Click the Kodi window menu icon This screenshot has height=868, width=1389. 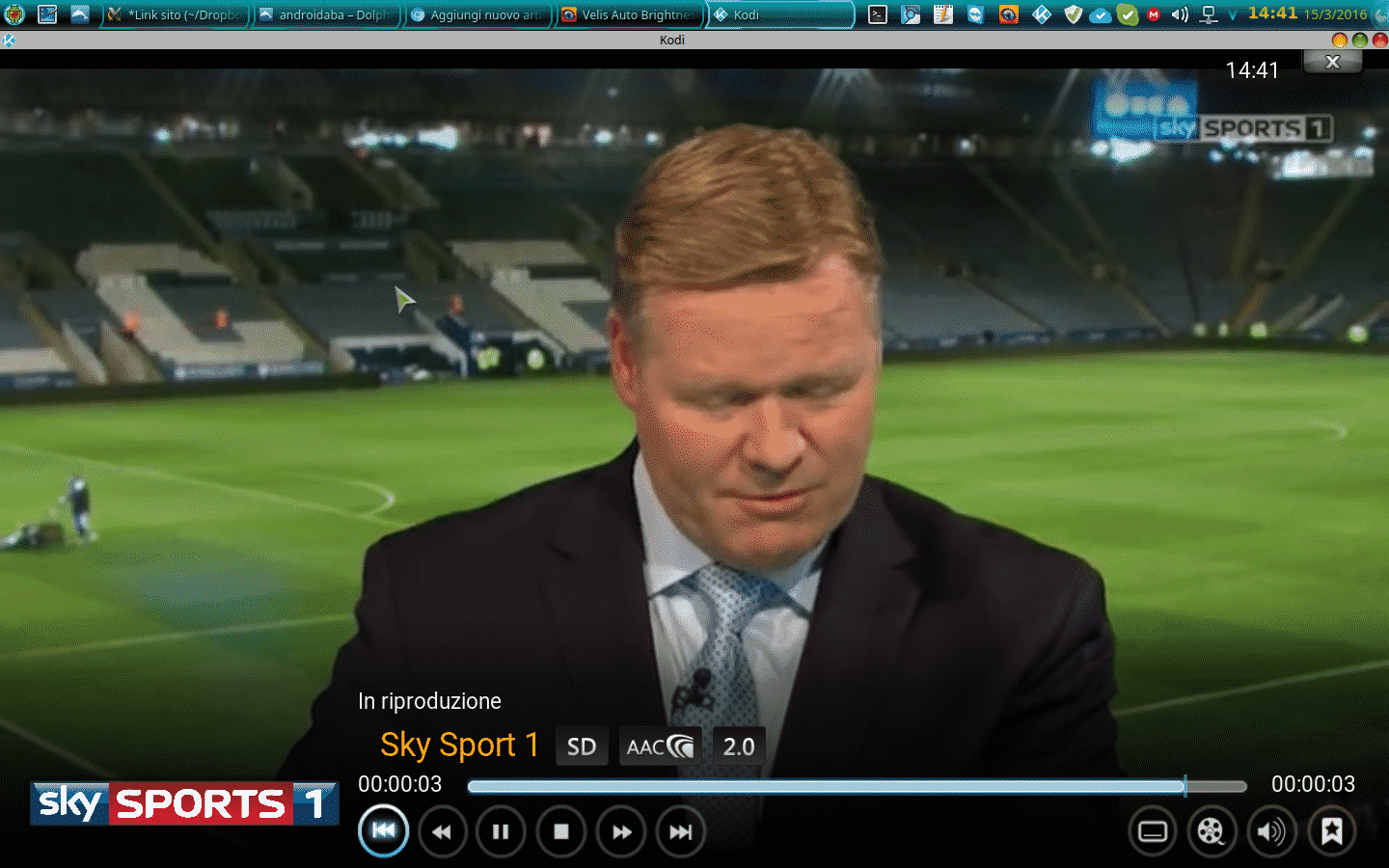10,40
